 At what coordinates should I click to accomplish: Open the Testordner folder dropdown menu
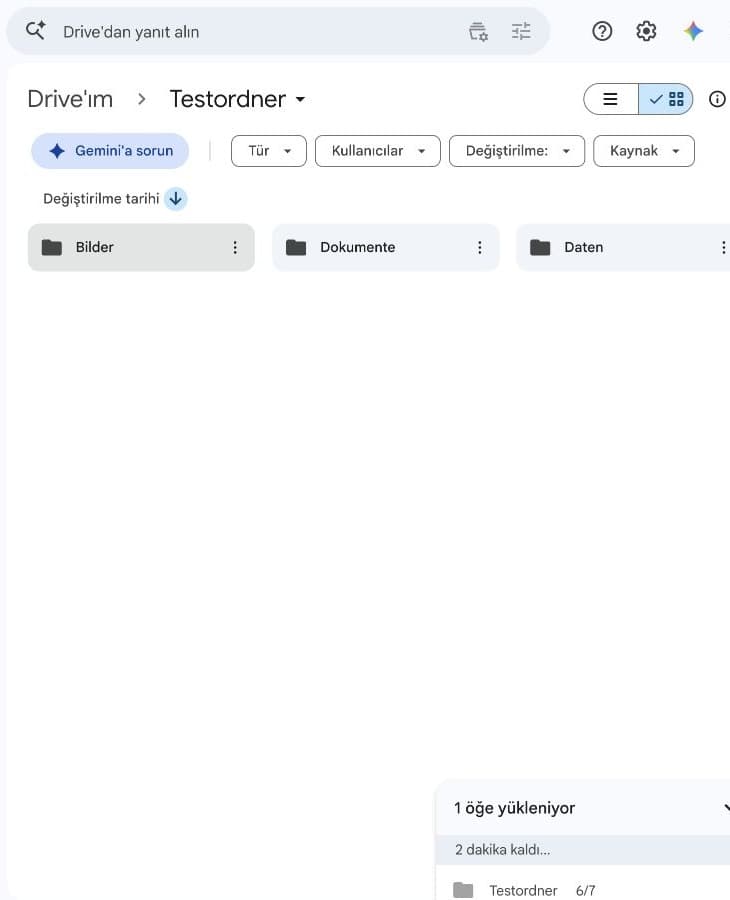(237, 99)
